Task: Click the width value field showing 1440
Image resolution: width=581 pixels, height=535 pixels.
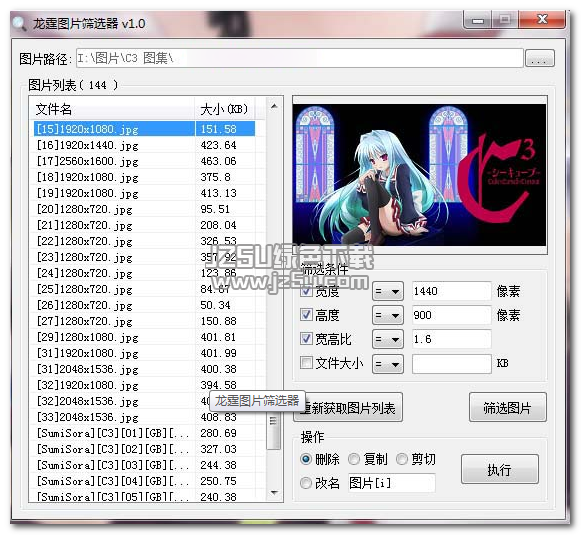Action: [452, 291]
